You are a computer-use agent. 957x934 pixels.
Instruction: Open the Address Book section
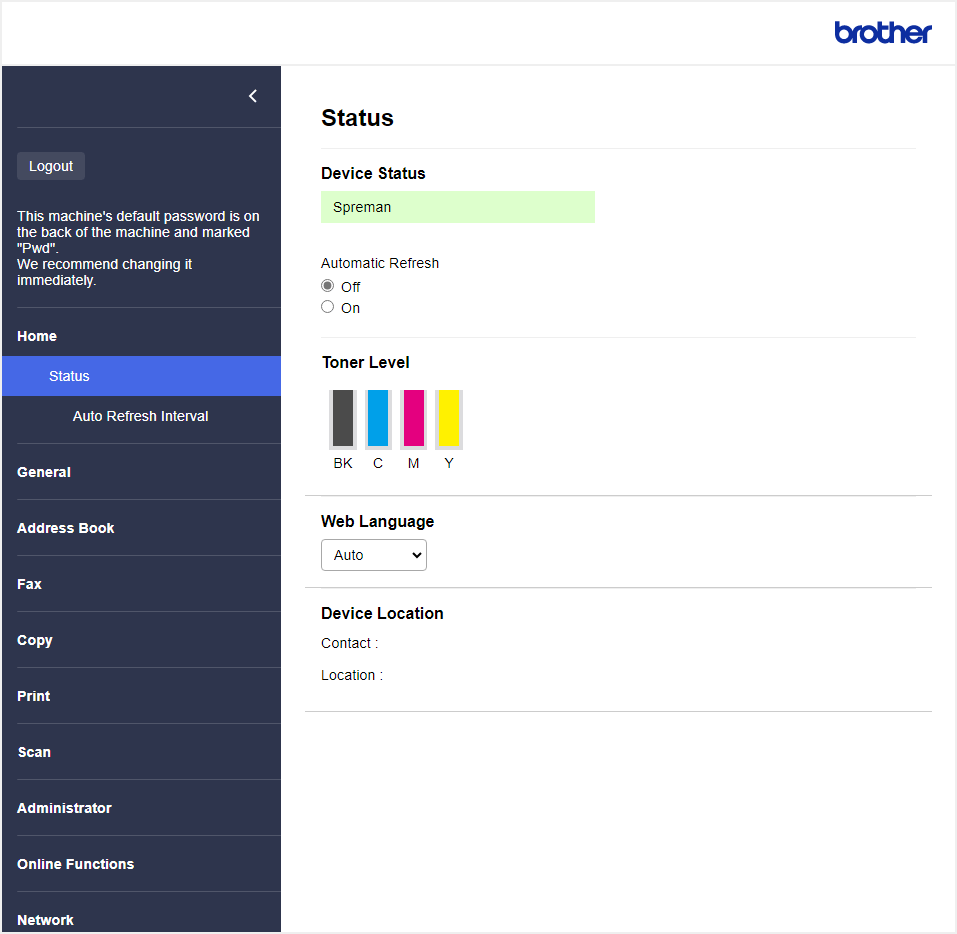click(65, 528)
